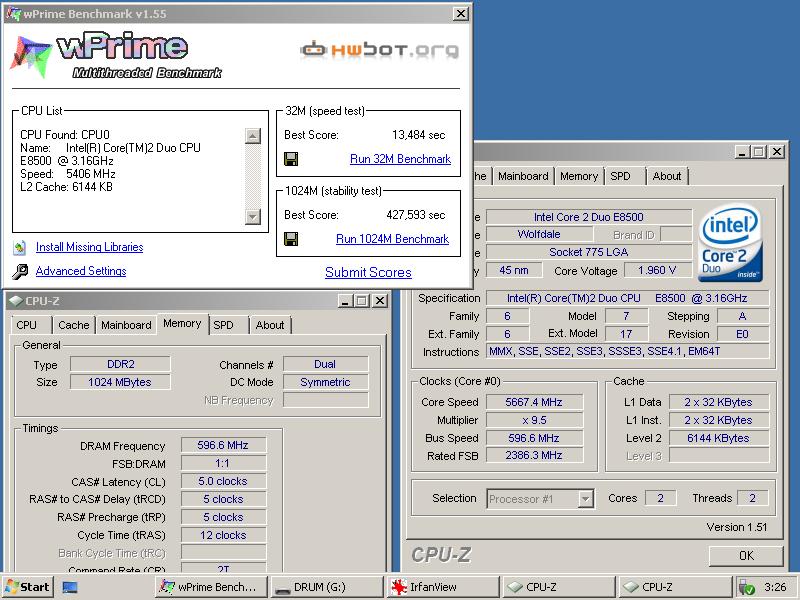Open Memory tab in the right CPU-Z window

click(x=579, y=176)
